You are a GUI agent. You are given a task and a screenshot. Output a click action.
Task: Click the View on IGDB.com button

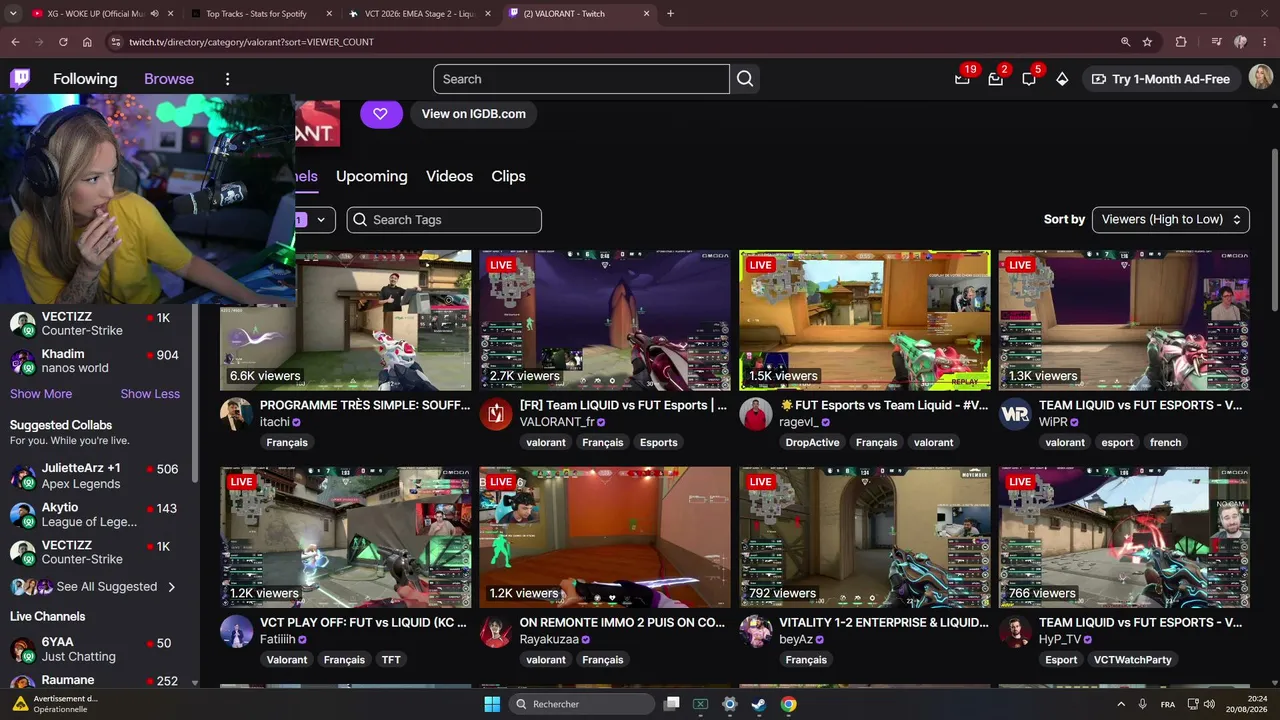pyautogui.click(x=473, y=114)
